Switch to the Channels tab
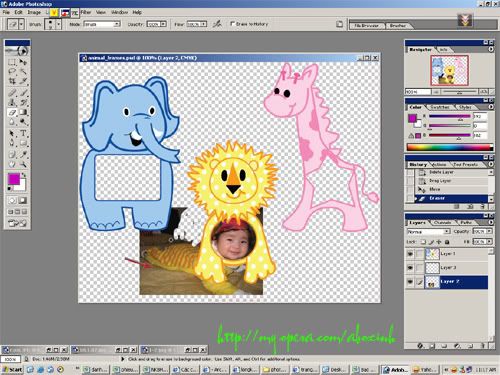The height and width of the screenshot is (375, 500). [442, 222]
